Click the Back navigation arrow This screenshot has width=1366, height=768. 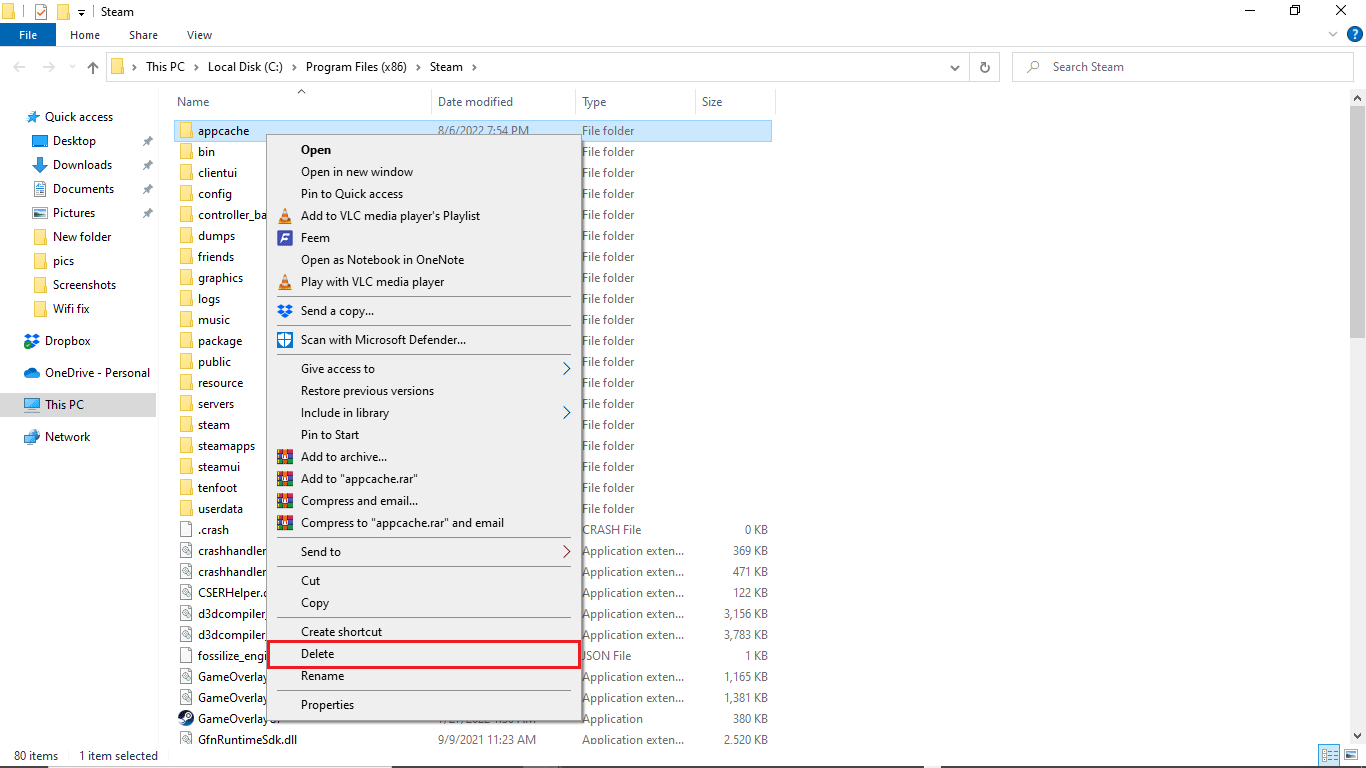(20, 67)
